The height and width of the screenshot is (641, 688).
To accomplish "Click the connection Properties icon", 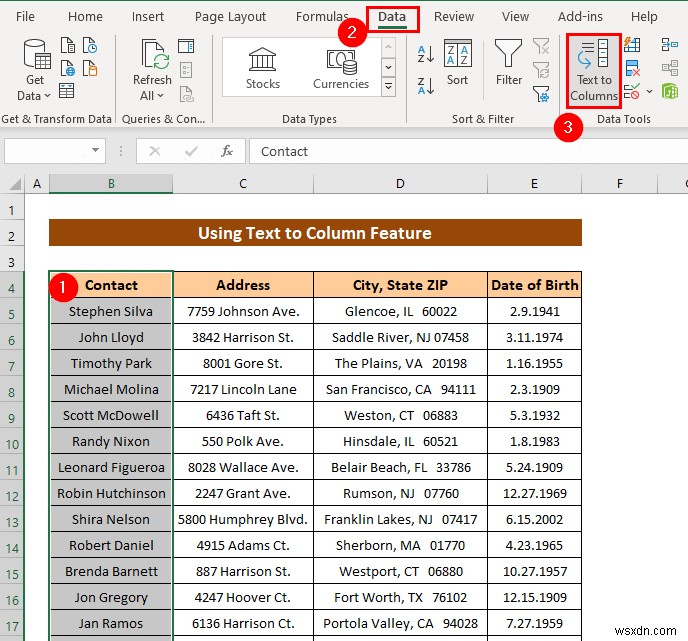I will pyautogui.click(x=186, y=70).
